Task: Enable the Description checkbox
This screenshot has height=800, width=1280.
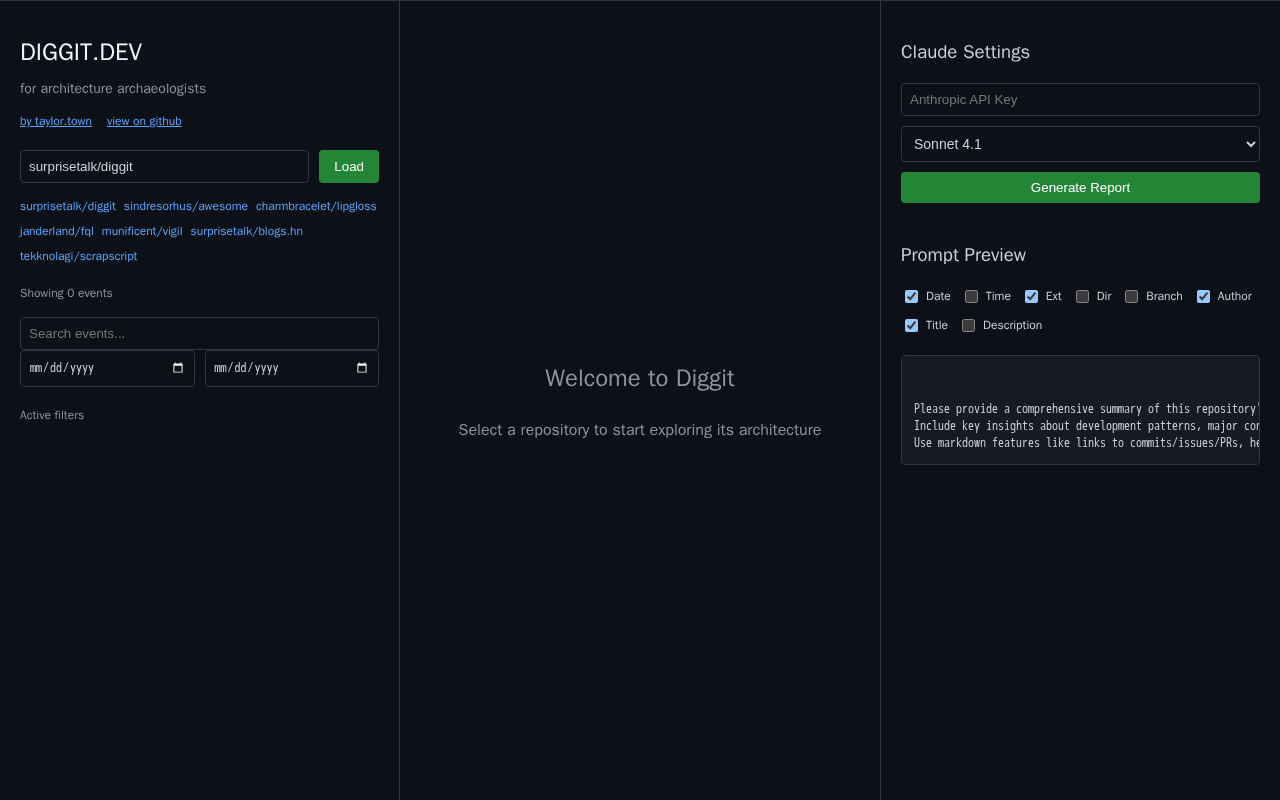Action: [968, 325]
